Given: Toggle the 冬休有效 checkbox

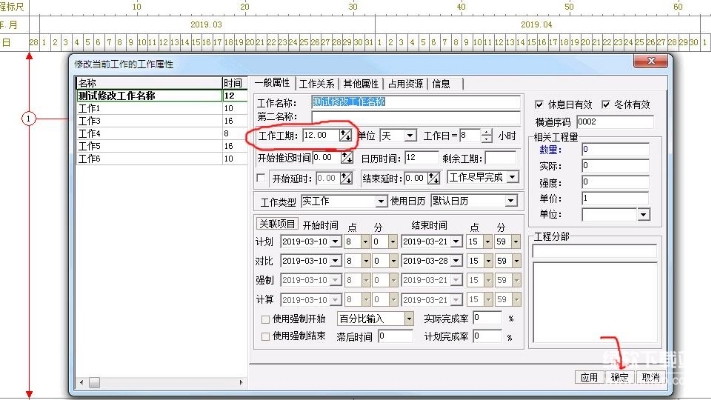Looking at the screenshot, I should point(603,104).
